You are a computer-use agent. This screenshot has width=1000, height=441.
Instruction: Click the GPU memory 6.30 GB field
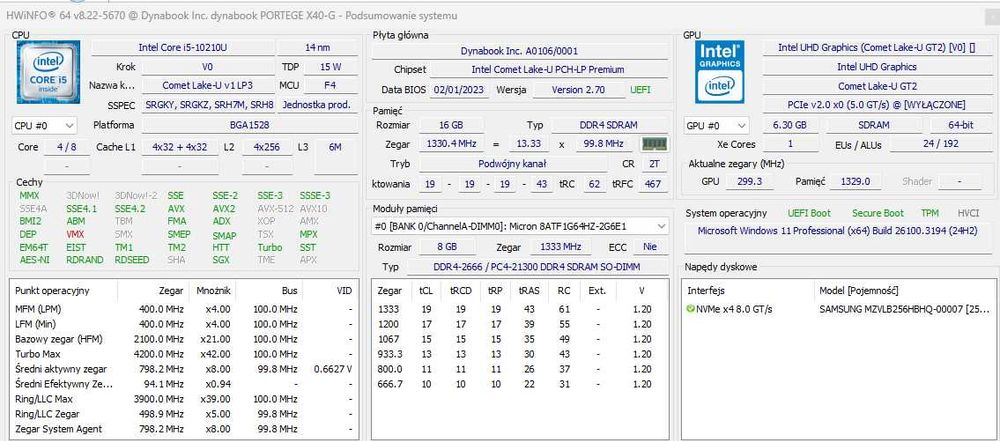(790, 125)
